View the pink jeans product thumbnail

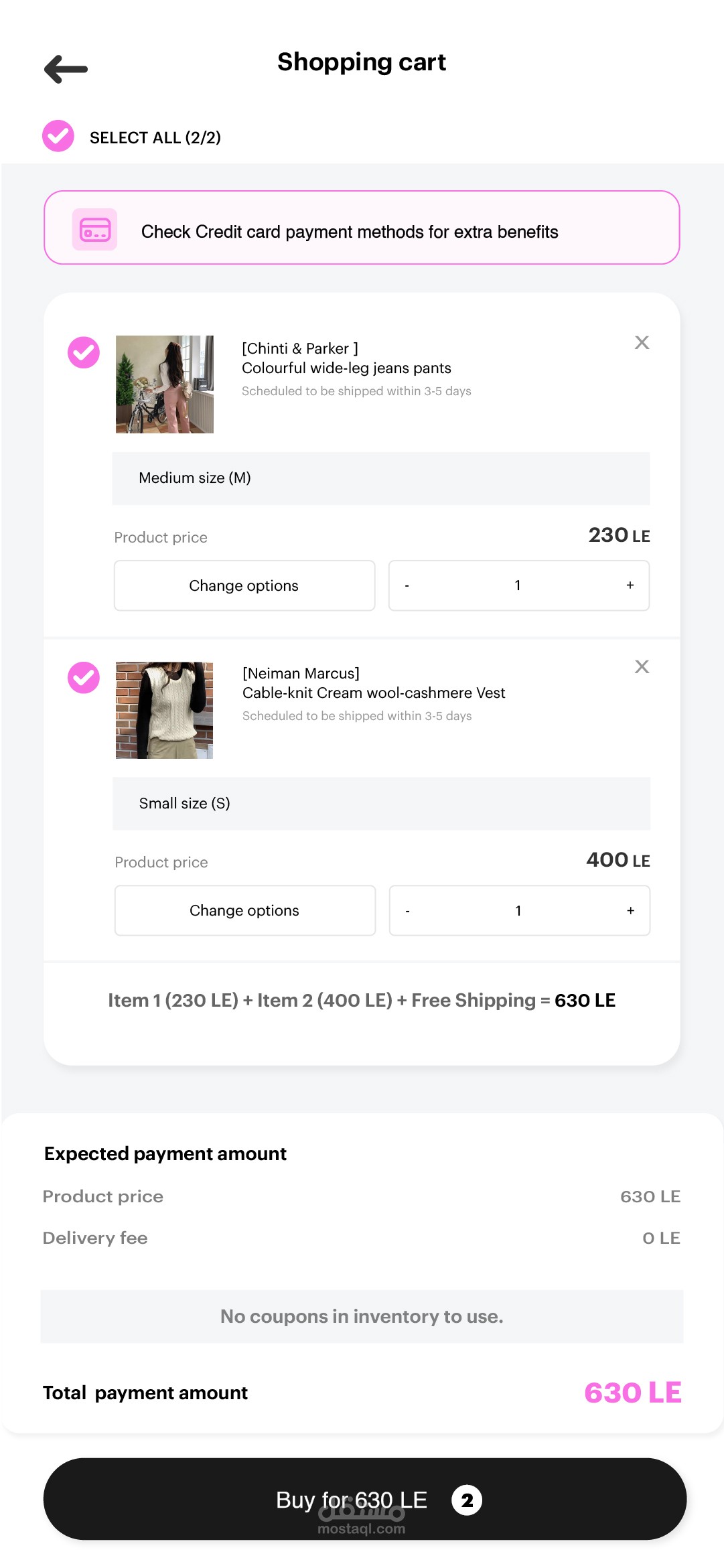click(x=165, y=384)
